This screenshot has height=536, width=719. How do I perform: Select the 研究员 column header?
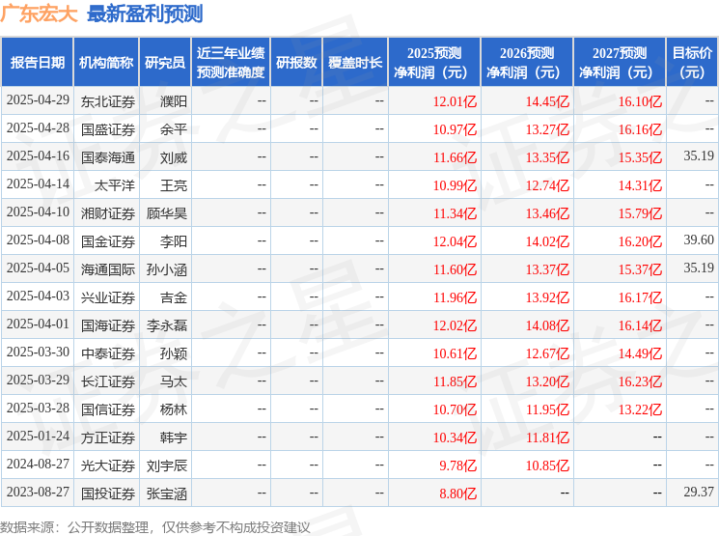coord(165,62)
